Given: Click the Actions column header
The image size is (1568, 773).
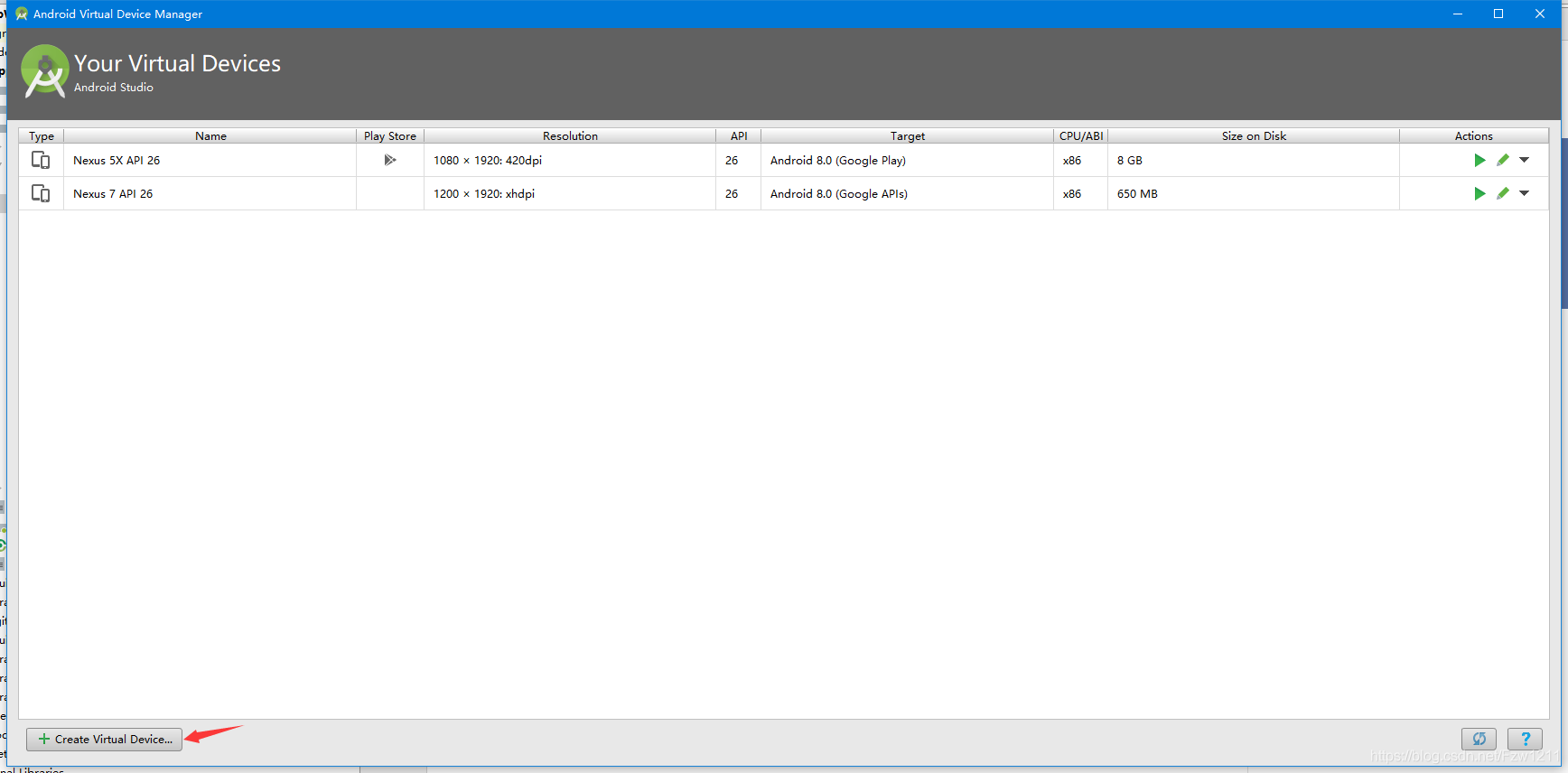Looking at the screenshot, I should click(x=1474, y=136).
